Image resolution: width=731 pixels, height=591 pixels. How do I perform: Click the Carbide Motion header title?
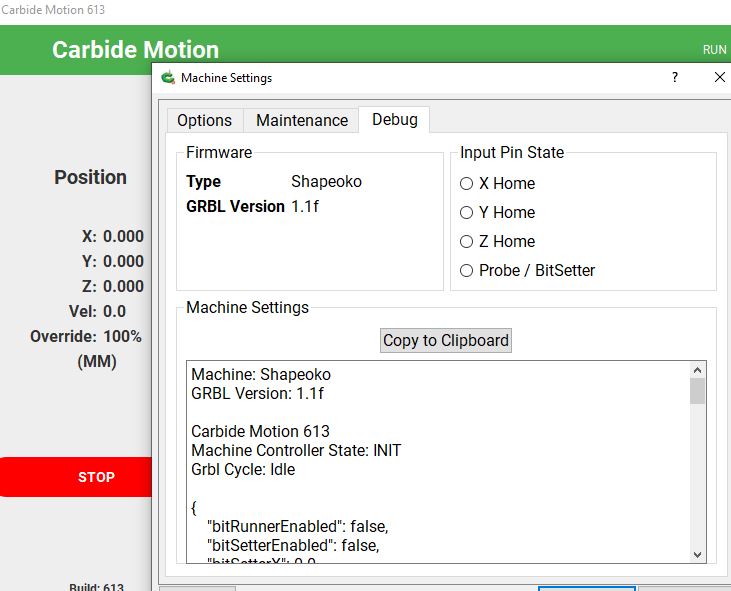(135, 49)
